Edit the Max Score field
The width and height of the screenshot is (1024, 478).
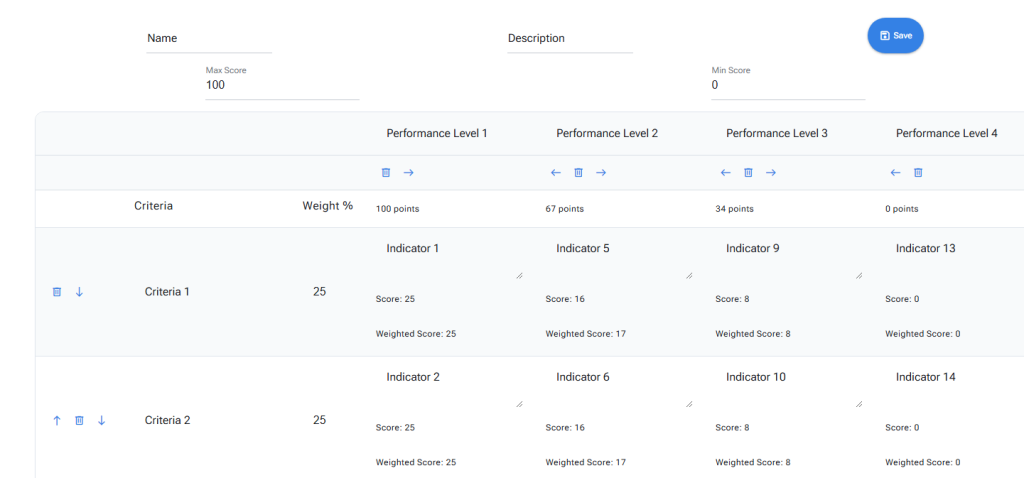click(x=282, y=86)
